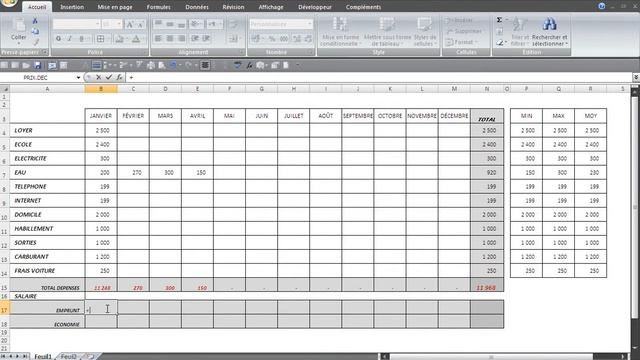Image resolution: width=640 pixels, height=360 pixels.
Task: Click the percent style icon
Action: (272, 39)
